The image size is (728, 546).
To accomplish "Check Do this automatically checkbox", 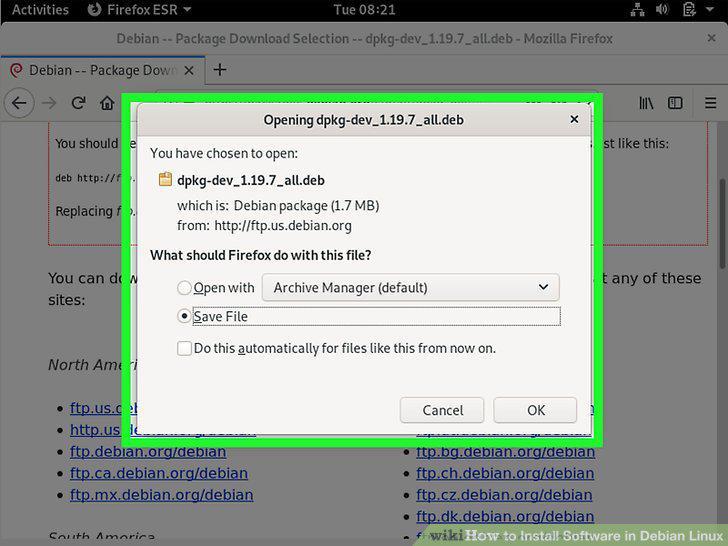I will pyautogui.click(x=184, y=348).
